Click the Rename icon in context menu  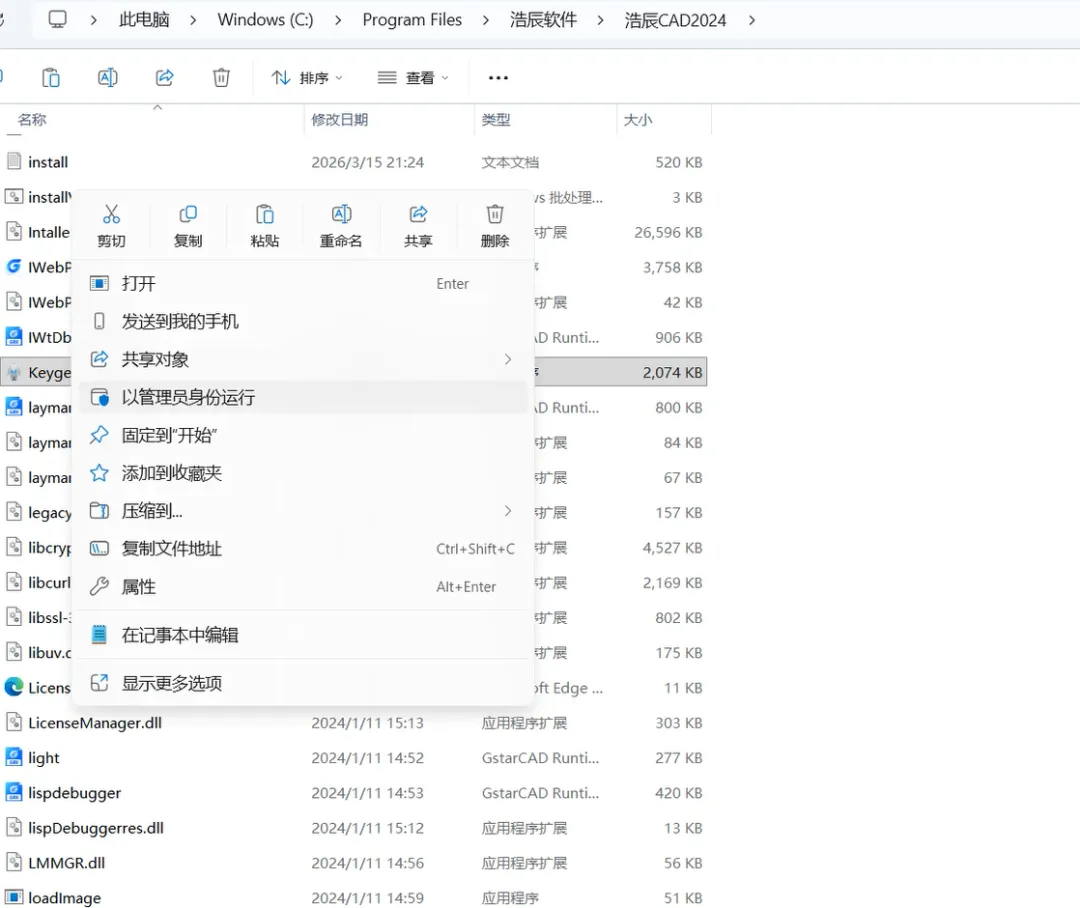[x=341, y=215]
